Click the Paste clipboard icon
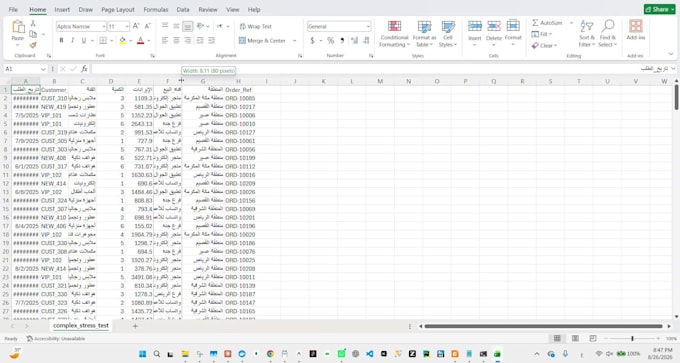680x363 pixels. (x=18, y=27)
